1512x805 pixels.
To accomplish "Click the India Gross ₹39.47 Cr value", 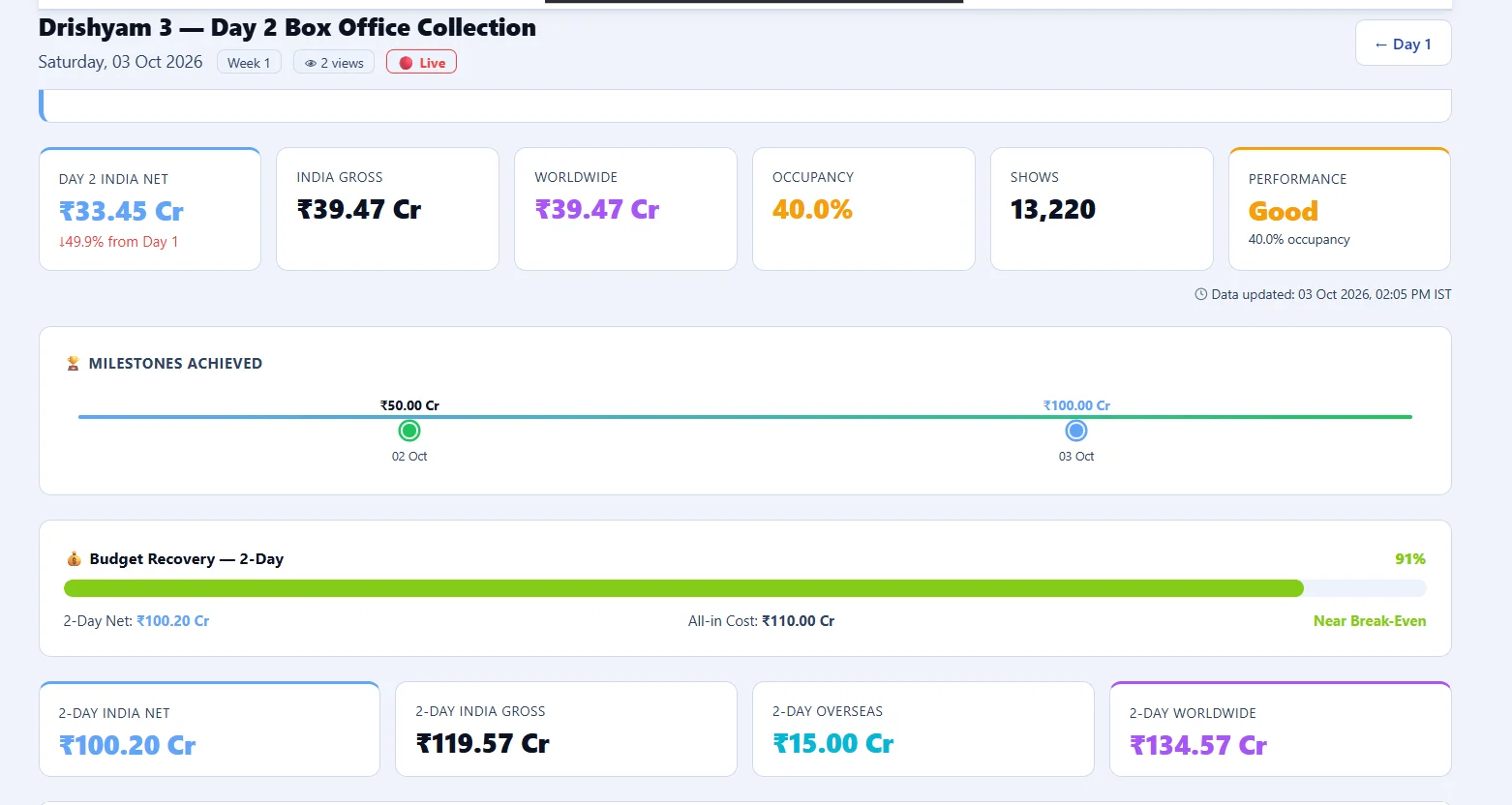I will pos(359,210).
